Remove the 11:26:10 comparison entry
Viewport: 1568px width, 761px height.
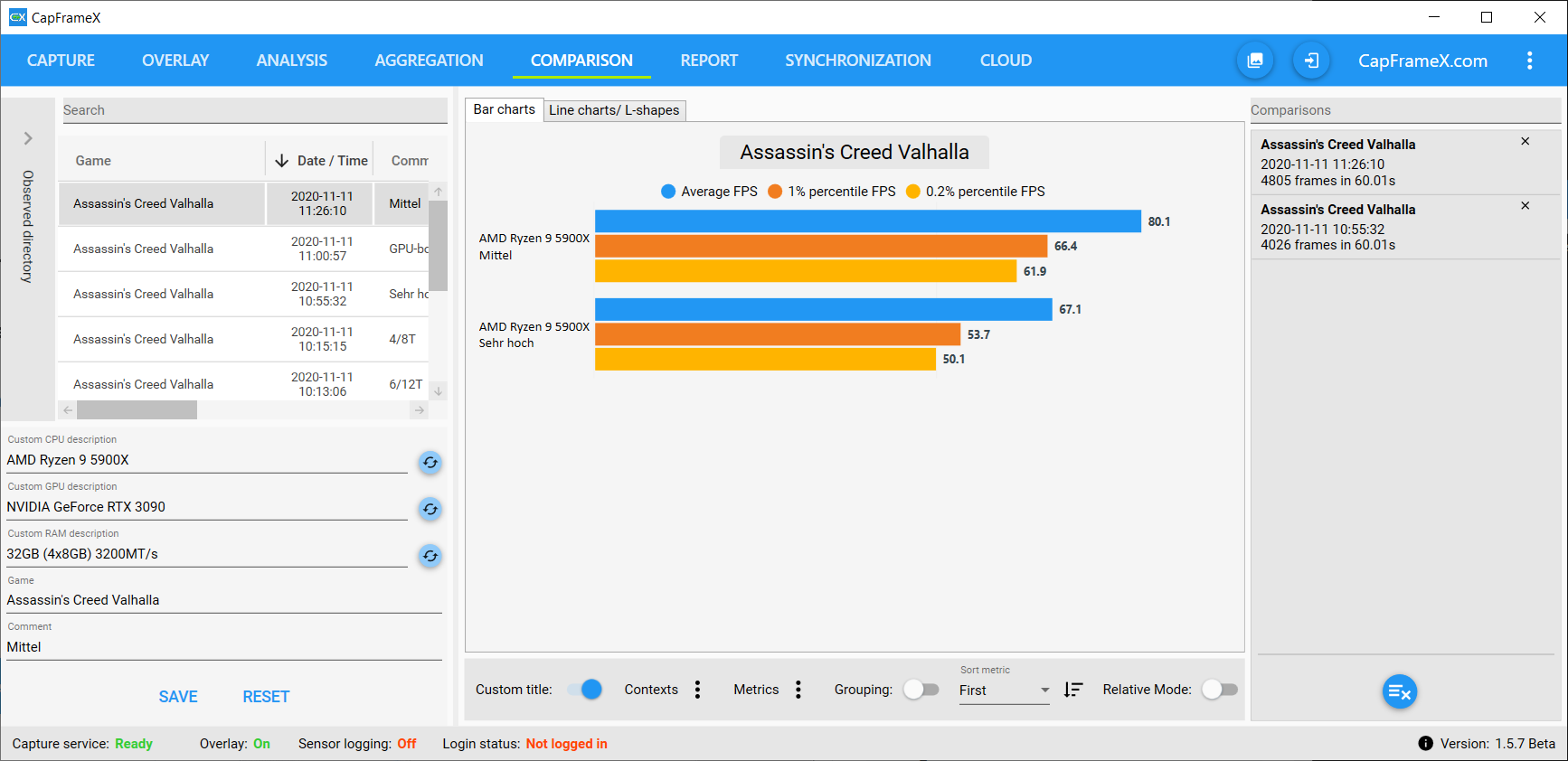[x=1525, y=142]
